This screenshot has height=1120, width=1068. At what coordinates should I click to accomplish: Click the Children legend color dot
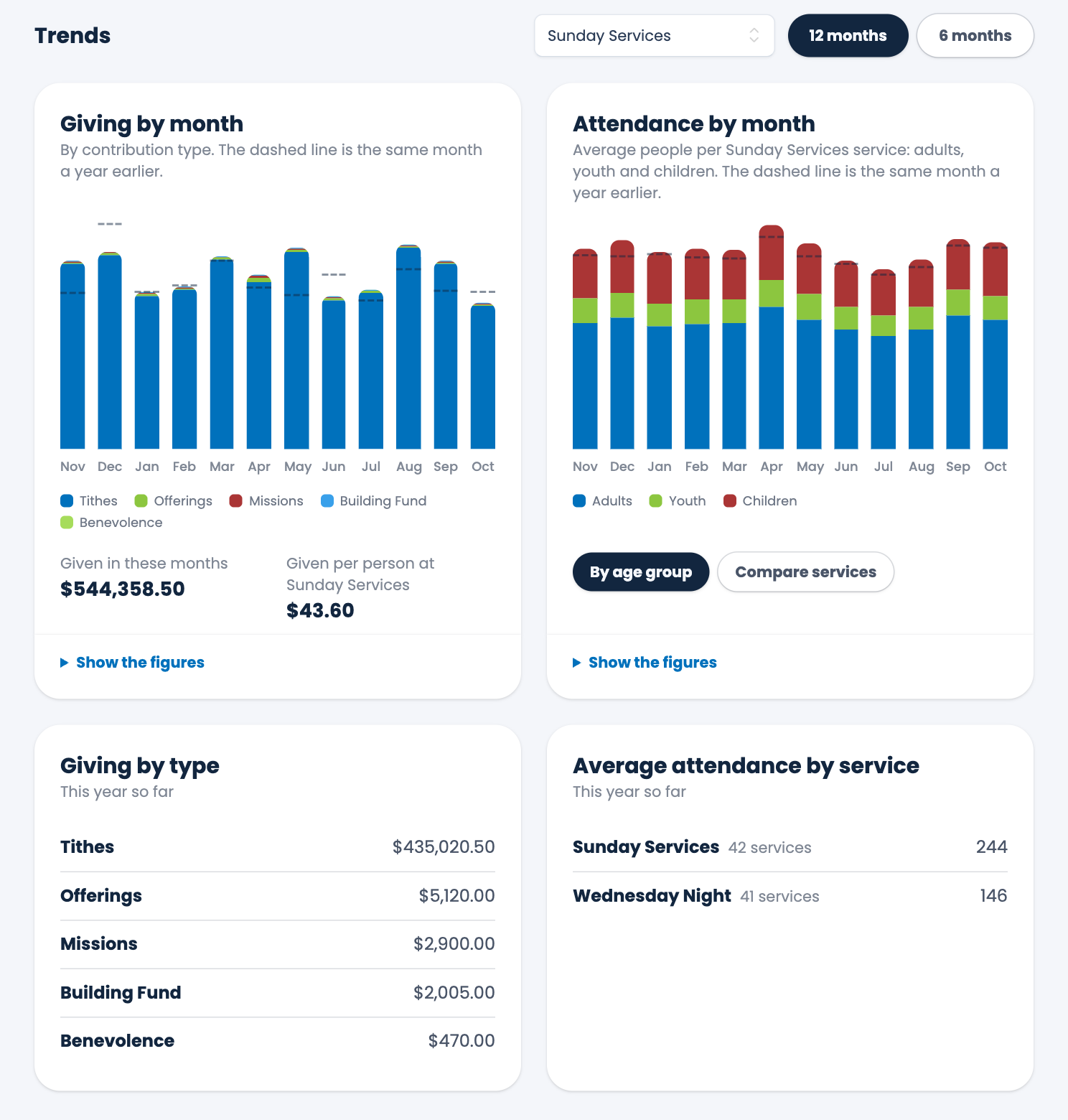click(x=730, y=501)
